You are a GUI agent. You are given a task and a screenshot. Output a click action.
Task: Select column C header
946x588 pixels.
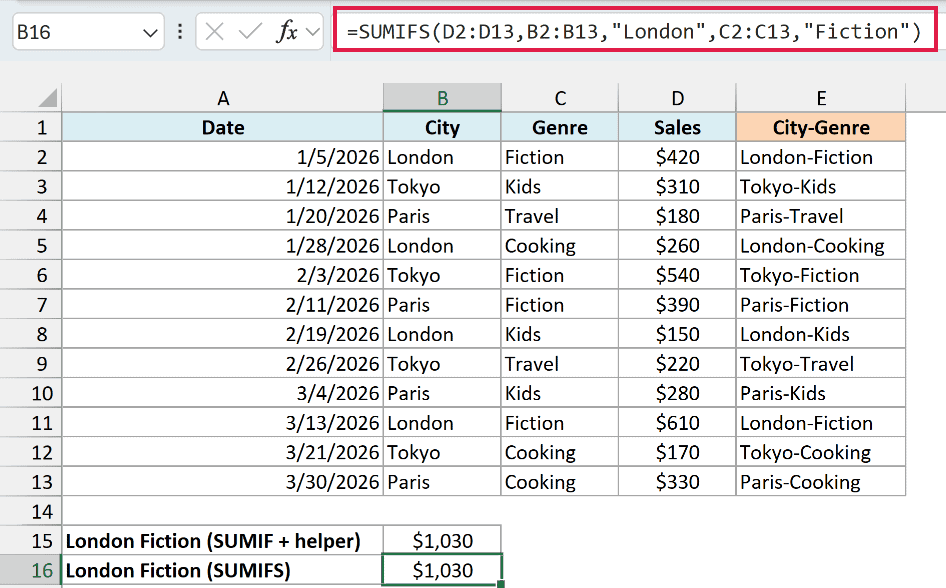[560, 98]
